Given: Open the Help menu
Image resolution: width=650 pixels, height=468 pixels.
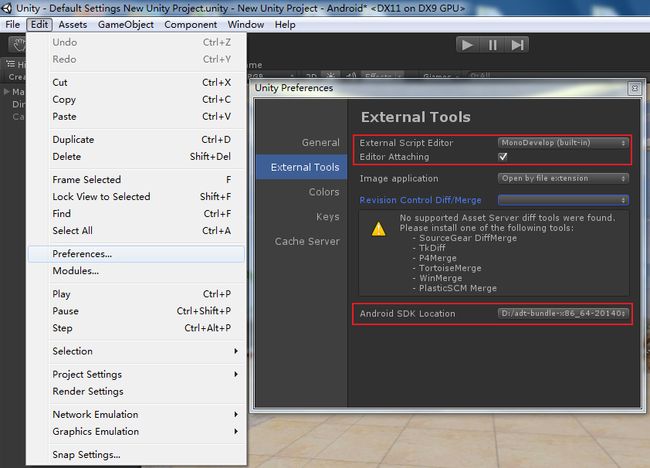Looking at the screenshot, I should tap(285, 25).
